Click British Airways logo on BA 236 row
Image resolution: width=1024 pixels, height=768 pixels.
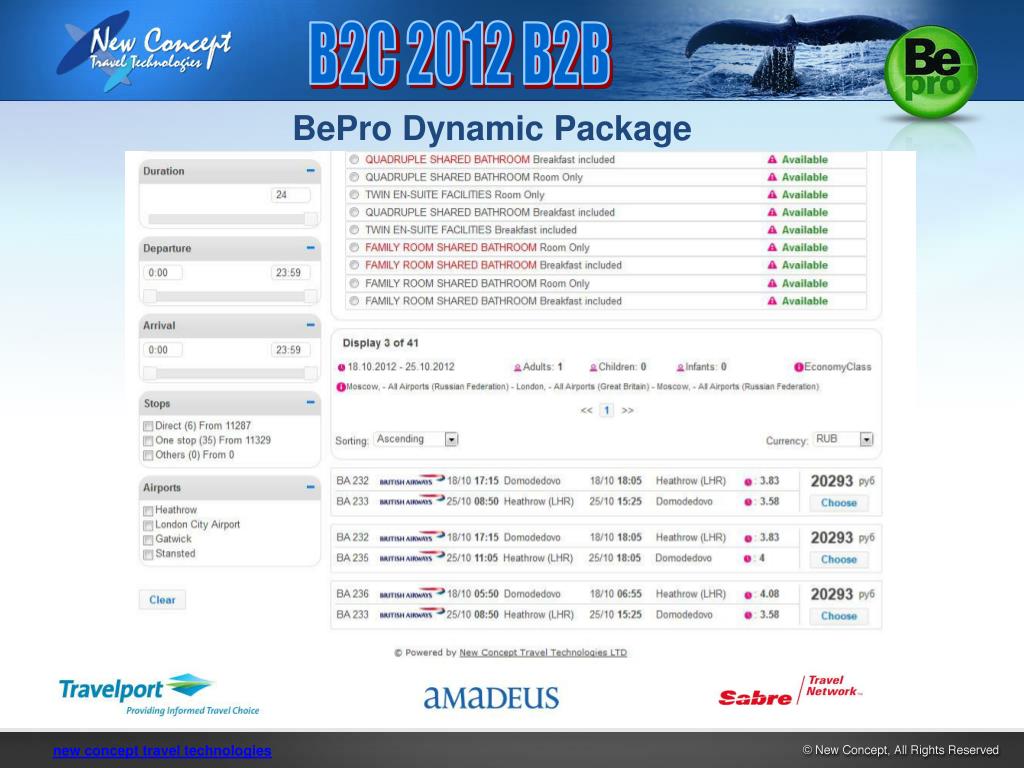click(x=412, y=594)
